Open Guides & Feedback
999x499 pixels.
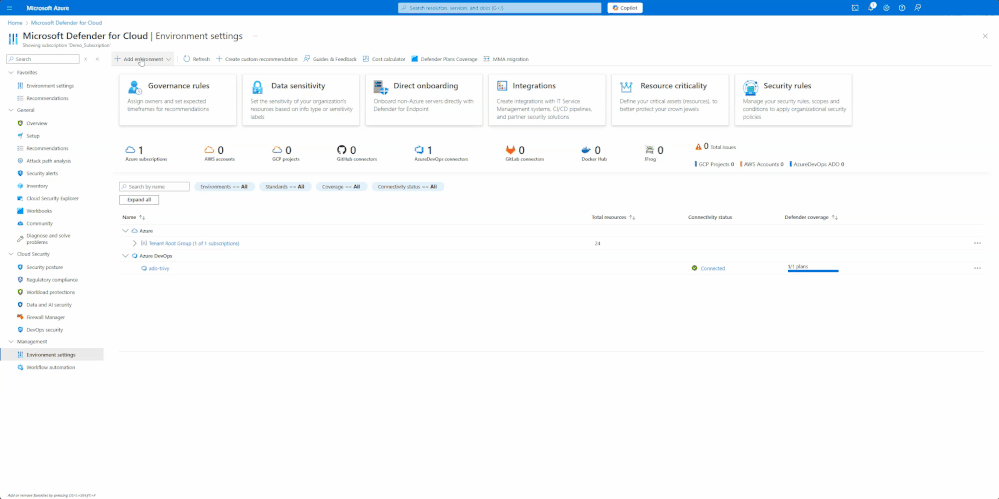[330, 59]
